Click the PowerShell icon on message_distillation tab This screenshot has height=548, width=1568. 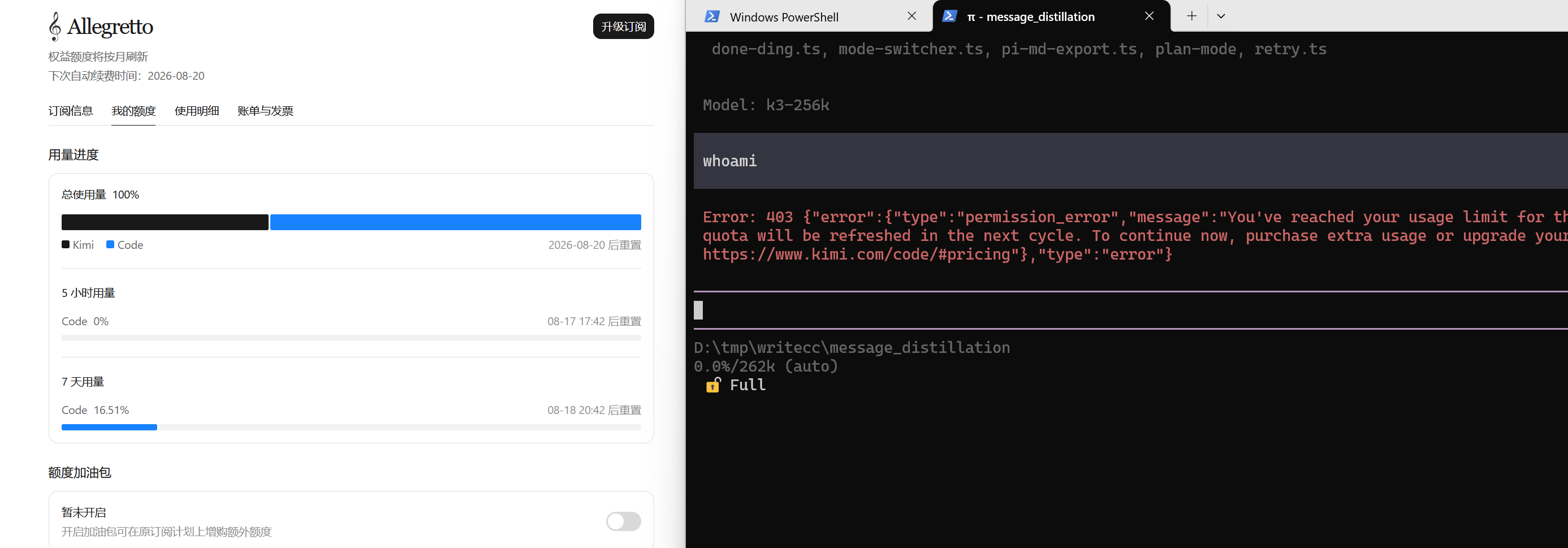949,16
